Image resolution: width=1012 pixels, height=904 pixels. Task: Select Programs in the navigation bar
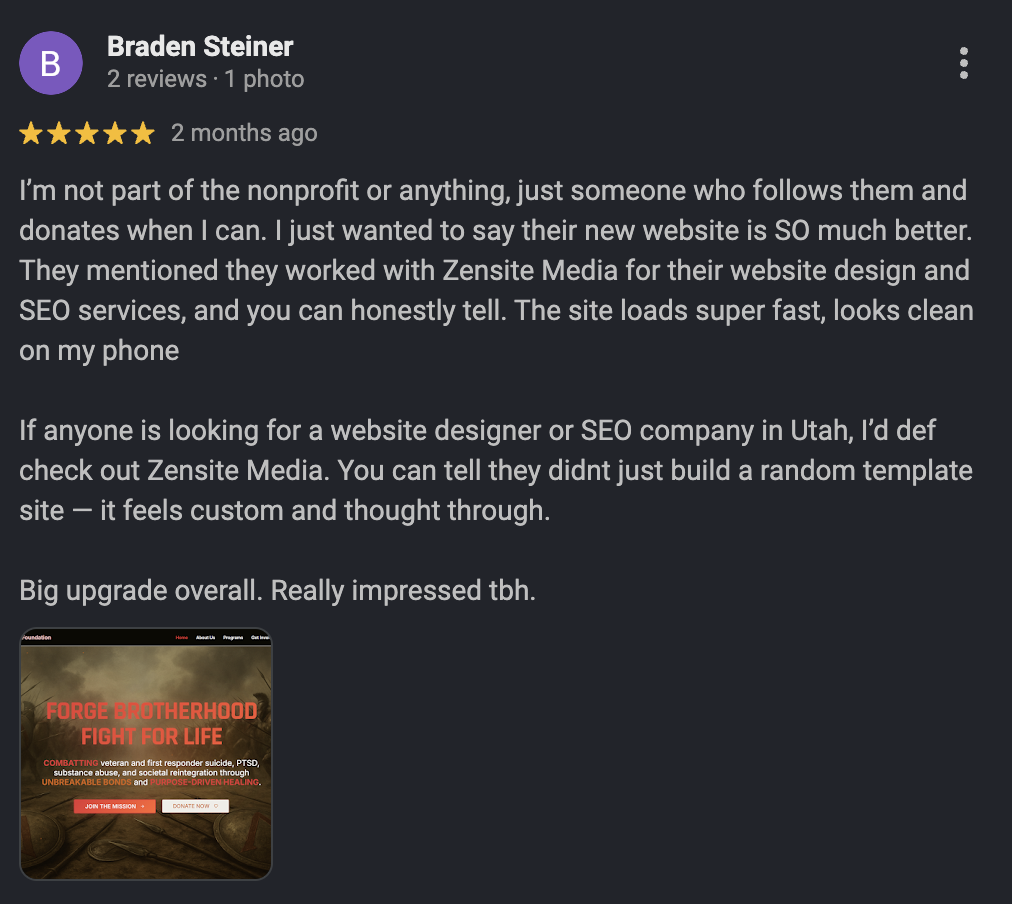(x=233, y=637)
